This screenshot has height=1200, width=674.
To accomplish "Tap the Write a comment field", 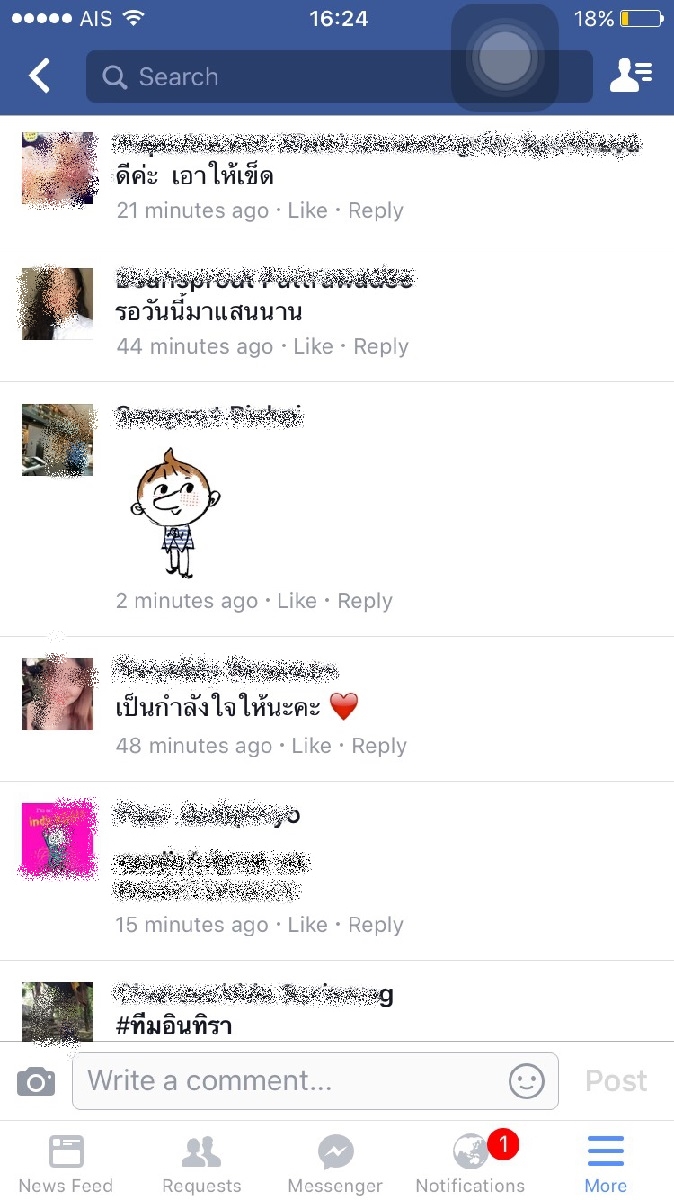I will (315, 1081).
